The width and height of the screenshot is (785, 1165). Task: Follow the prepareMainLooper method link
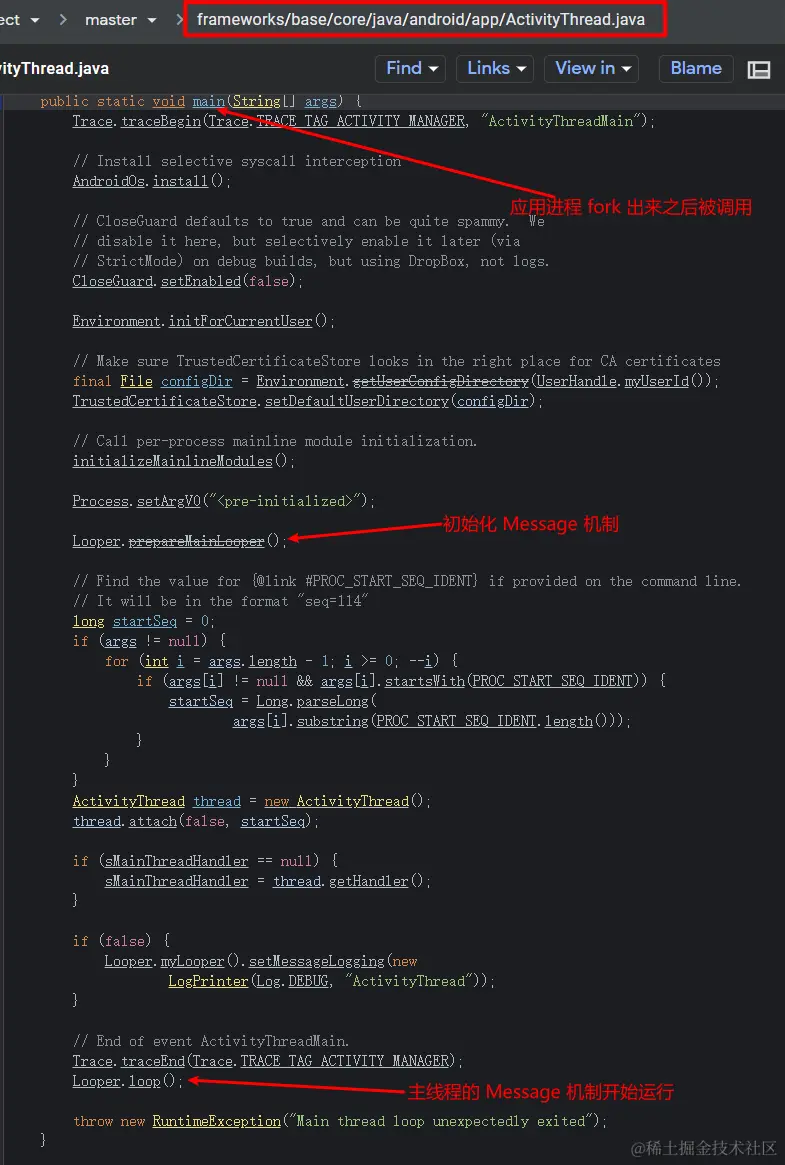196,541
